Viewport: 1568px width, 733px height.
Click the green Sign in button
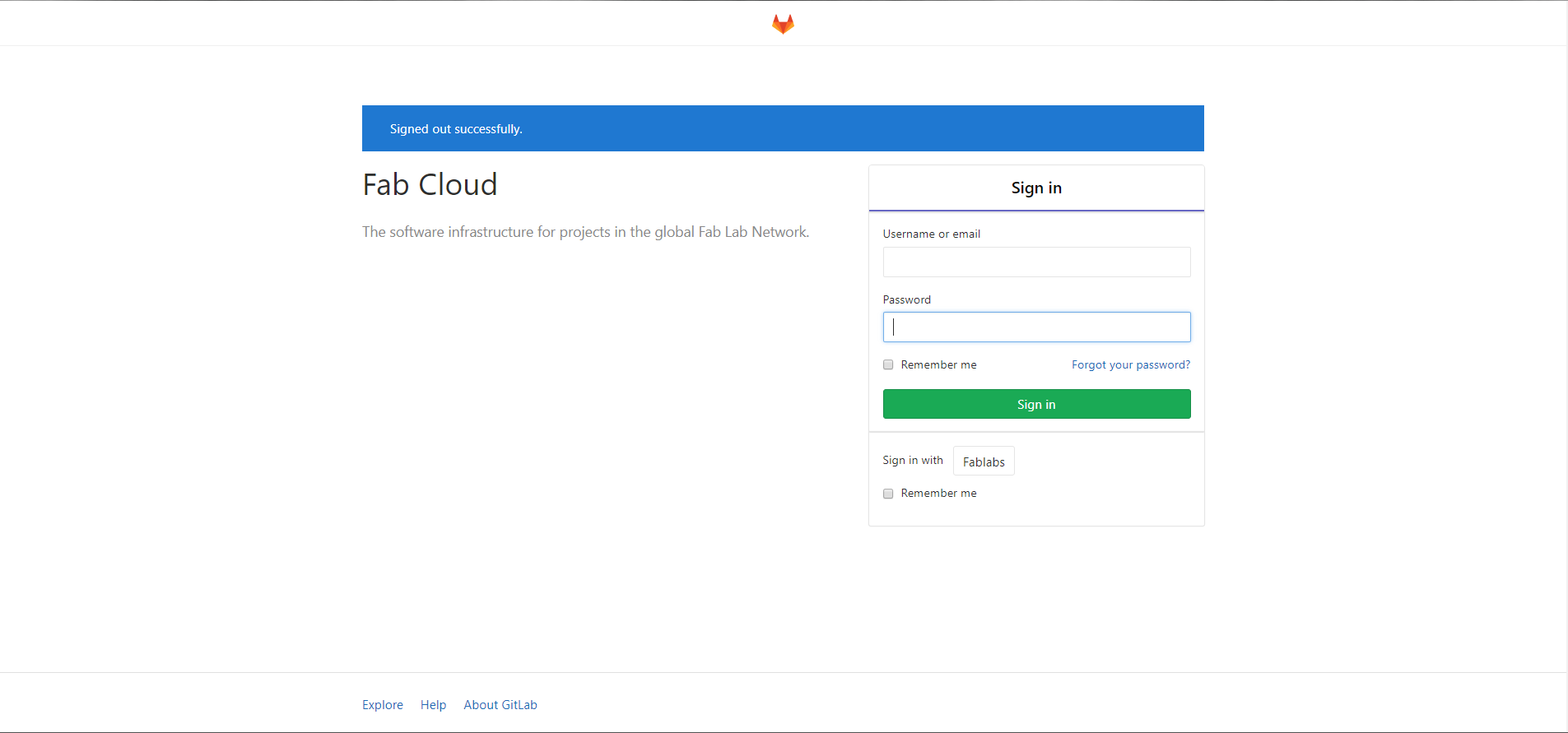pos(1036,404)
